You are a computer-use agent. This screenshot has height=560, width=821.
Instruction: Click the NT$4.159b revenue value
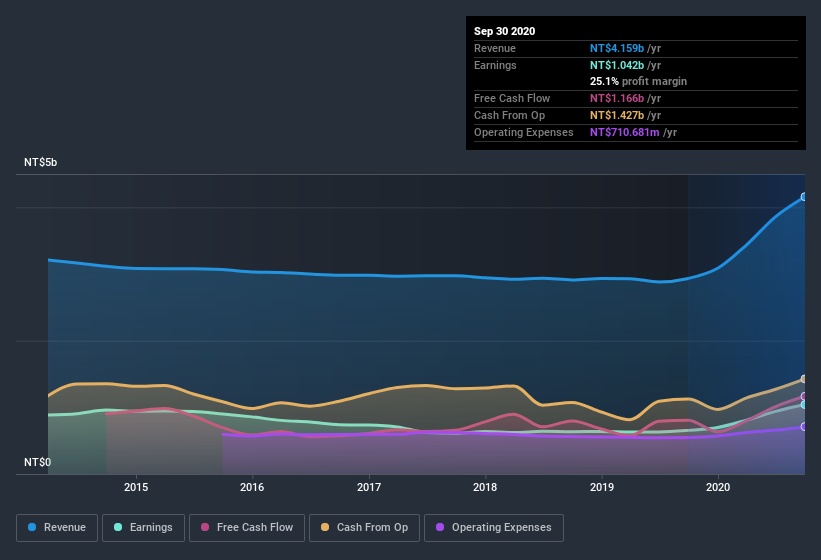point(617,48)
